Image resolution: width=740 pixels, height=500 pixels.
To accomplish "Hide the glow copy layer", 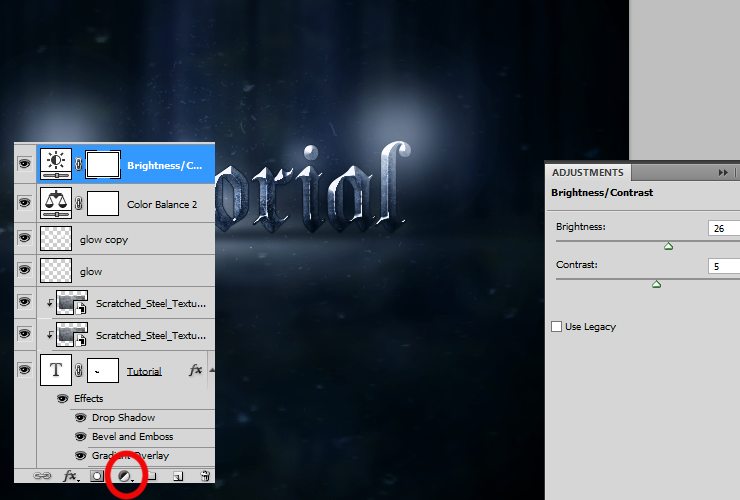I will pyautogui.click(x=25, y=237).
